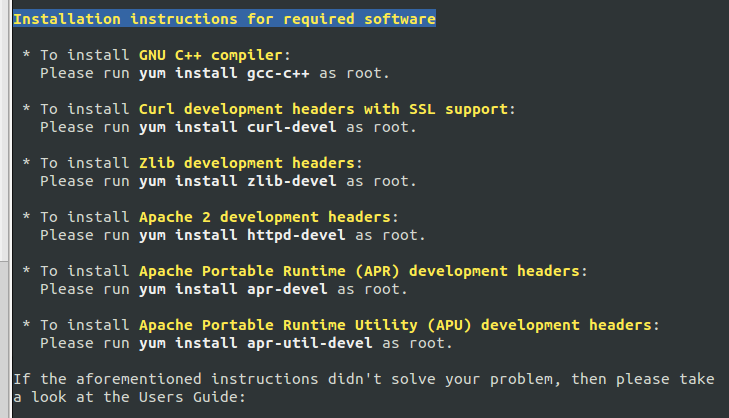Click the "Apache 2 development headers" text
Image resolution: width=729 pixels, height=418 pixels.
click(x=265, y=217)
